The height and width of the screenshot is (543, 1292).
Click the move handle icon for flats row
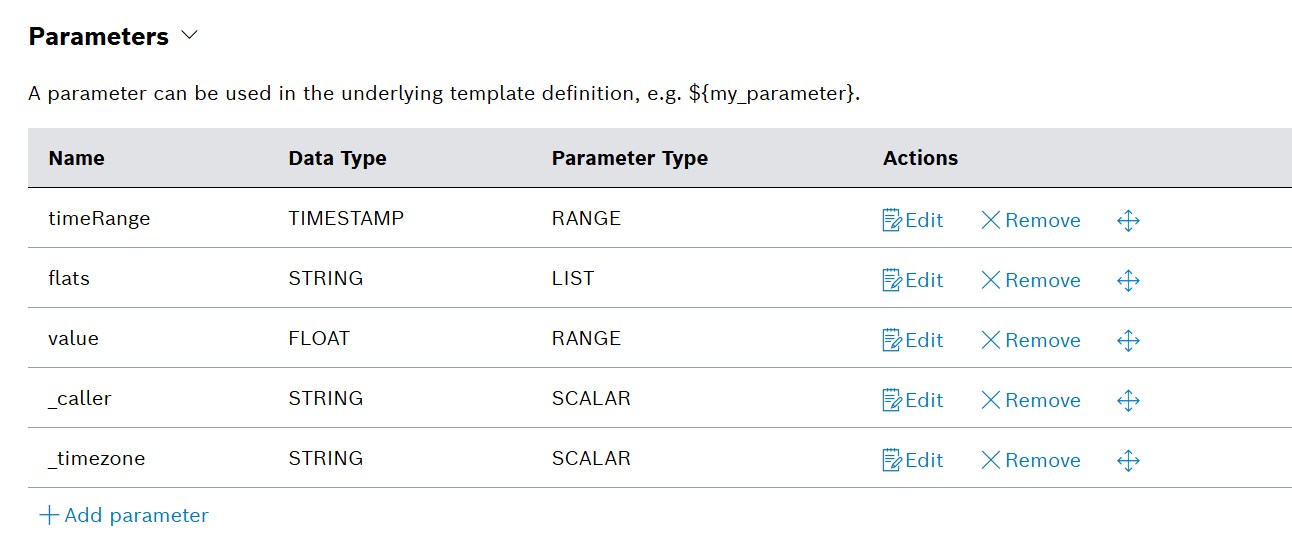tap(1128, 280)
